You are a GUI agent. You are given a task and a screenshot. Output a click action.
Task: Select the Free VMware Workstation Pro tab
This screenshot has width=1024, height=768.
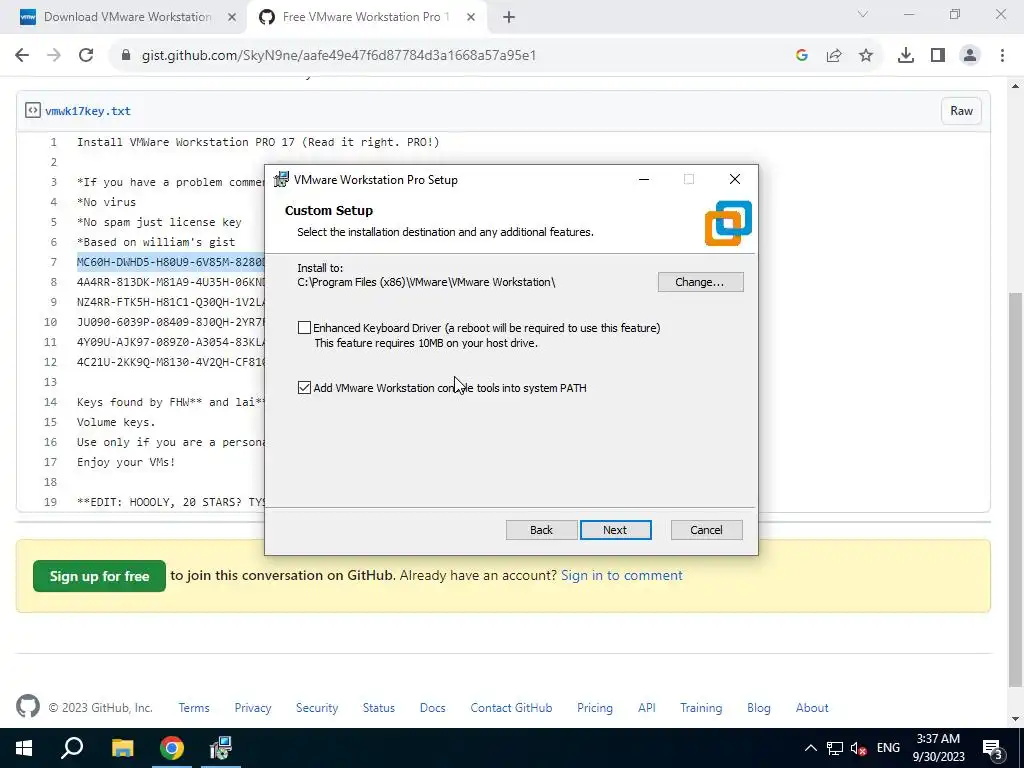[366, 17]
